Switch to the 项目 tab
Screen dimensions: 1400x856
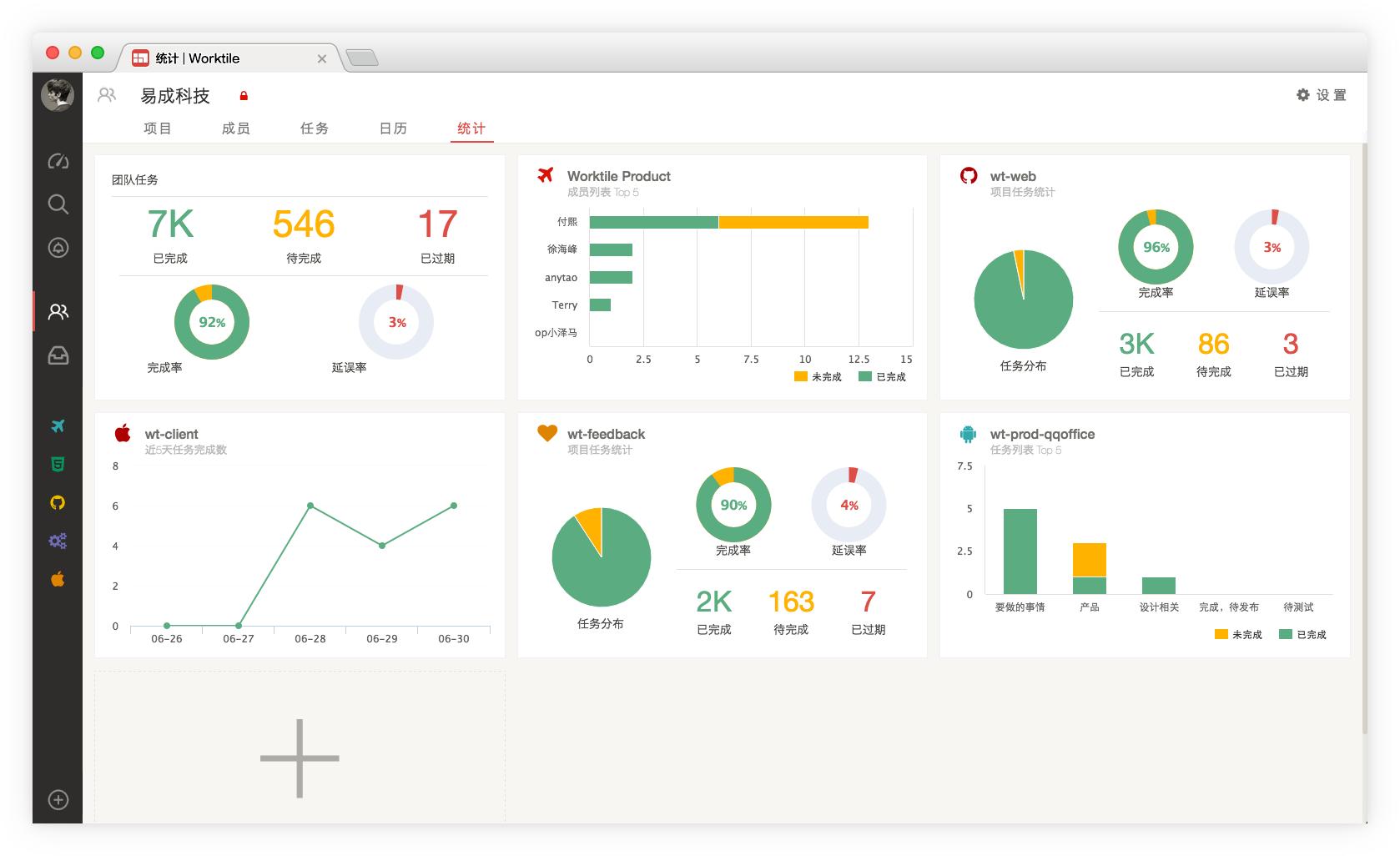point(157,128)
